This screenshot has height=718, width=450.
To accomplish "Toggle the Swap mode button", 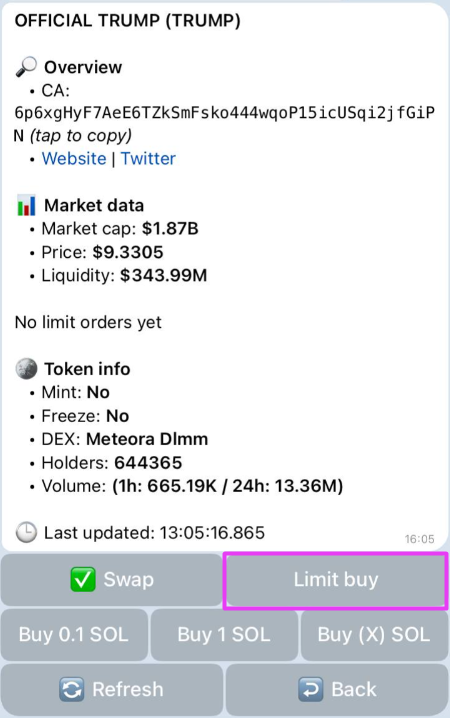I will click(112, 580).
